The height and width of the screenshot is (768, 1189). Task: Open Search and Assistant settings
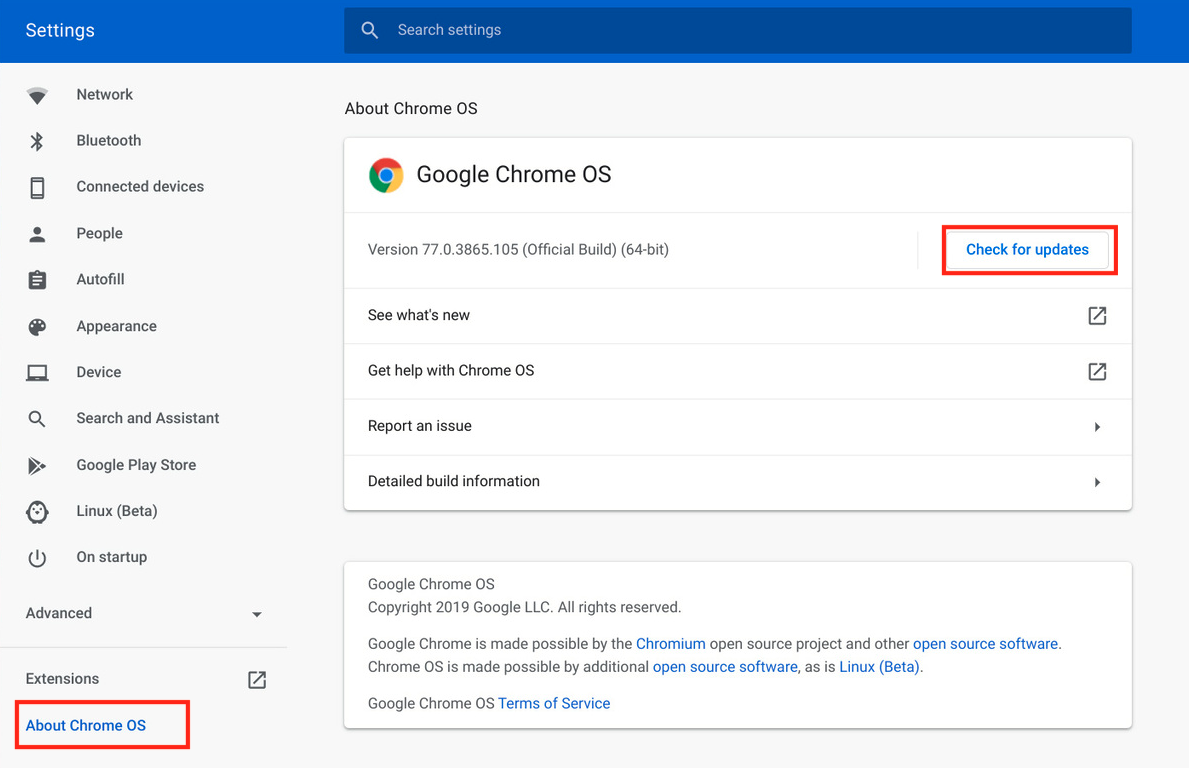coord(148,418)
